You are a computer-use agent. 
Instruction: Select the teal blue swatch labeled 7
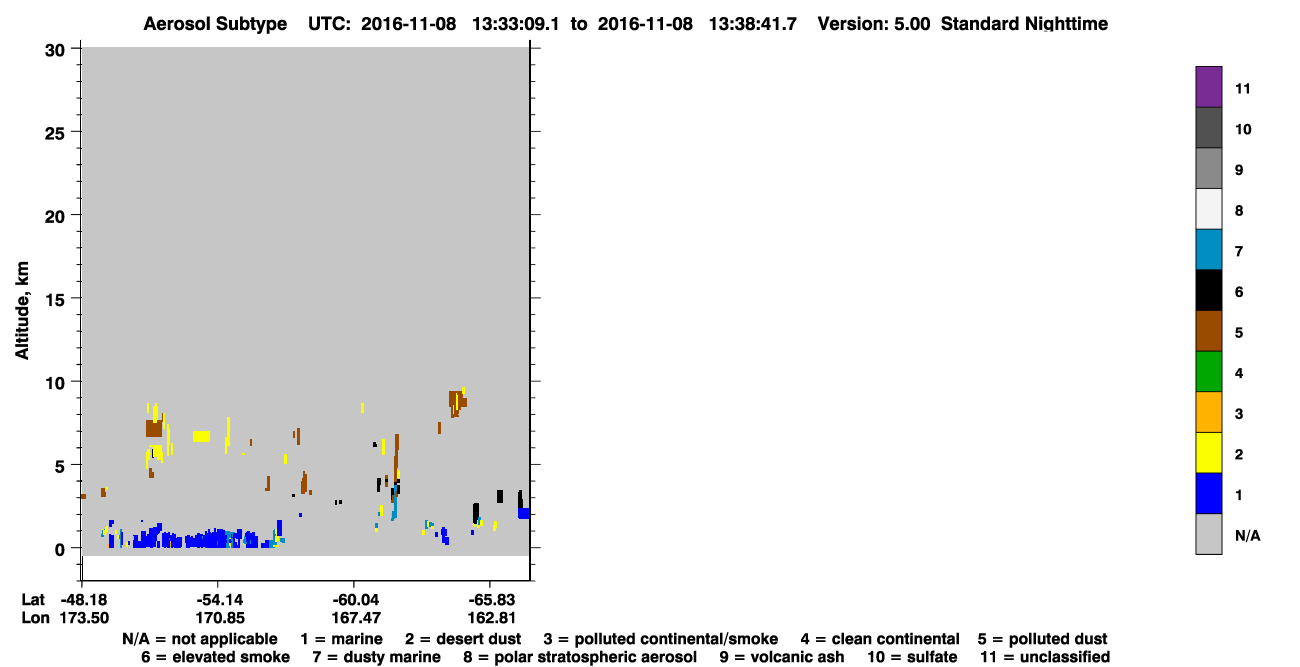(1208, 250)
